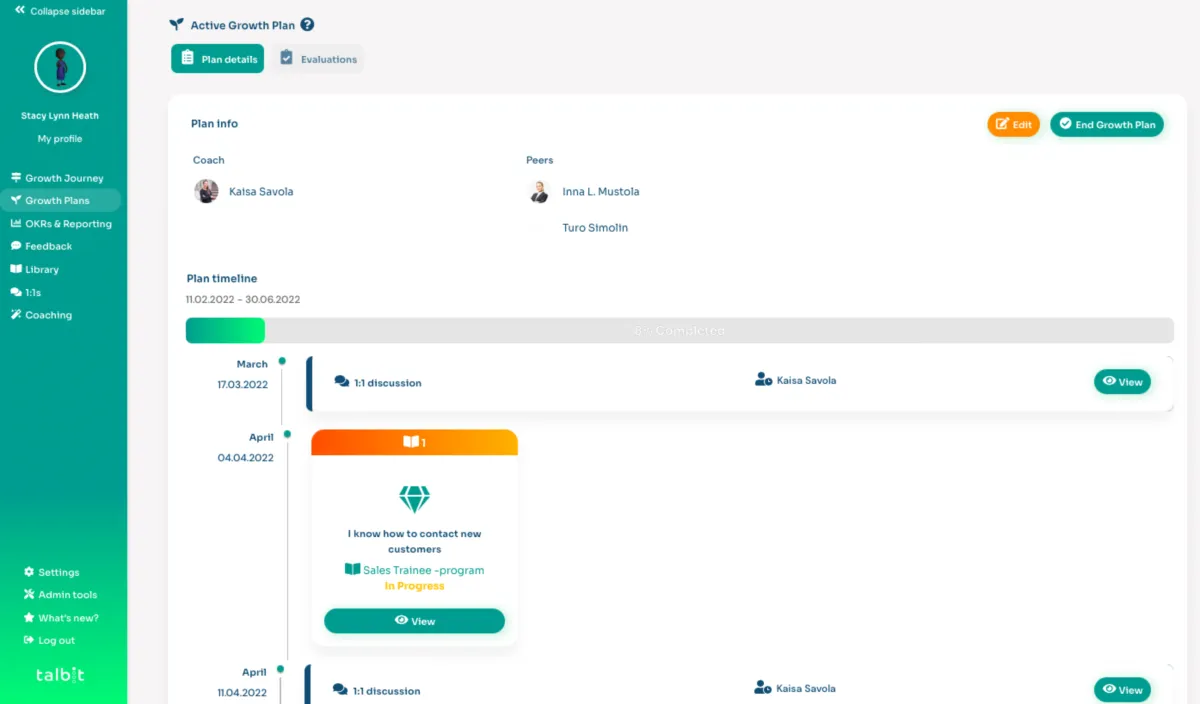This screenshot has width=1200, height=704.
Task: Click End Growth Plan
Action: point(1107,124)
